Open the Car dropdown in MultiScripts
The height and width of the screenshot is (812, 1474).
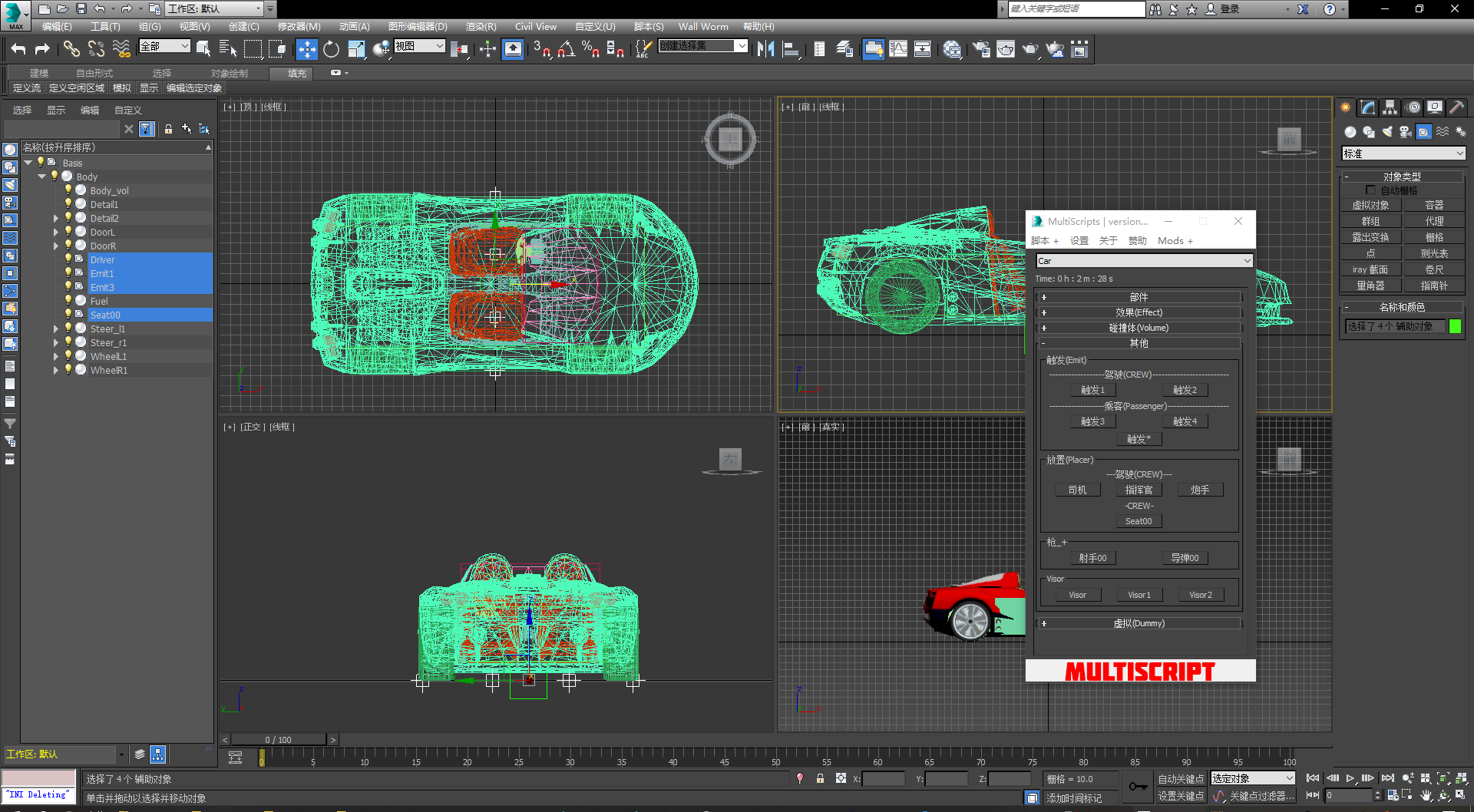(1144, 261)
